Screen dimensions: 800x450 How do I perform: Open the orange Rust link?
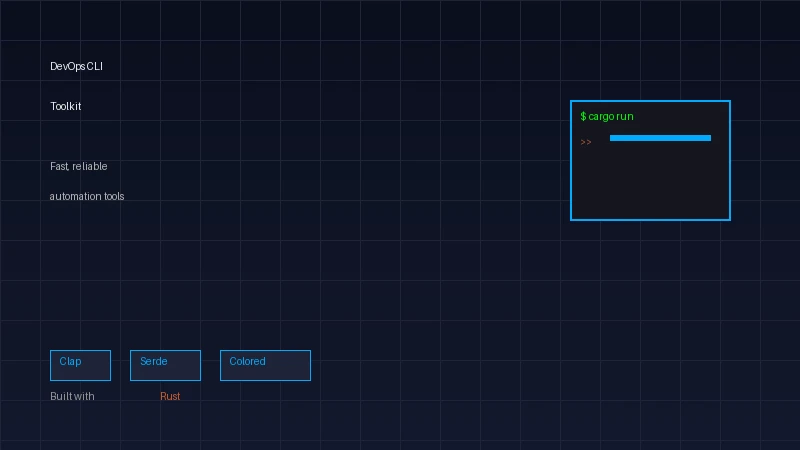pos(170,397)
